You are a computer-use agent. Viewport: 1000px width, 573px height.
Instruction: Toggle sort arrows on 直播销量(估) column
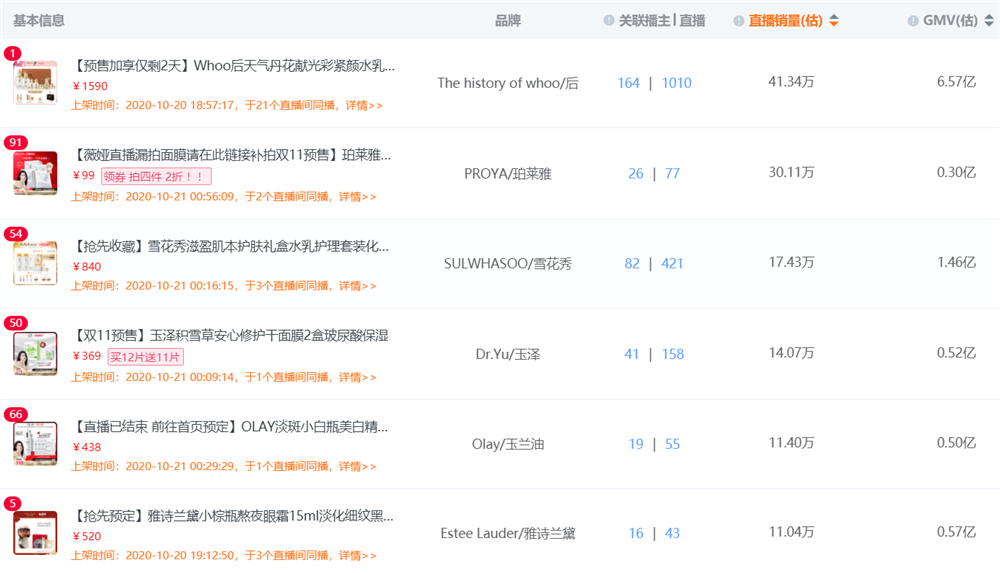coord(834,21)
